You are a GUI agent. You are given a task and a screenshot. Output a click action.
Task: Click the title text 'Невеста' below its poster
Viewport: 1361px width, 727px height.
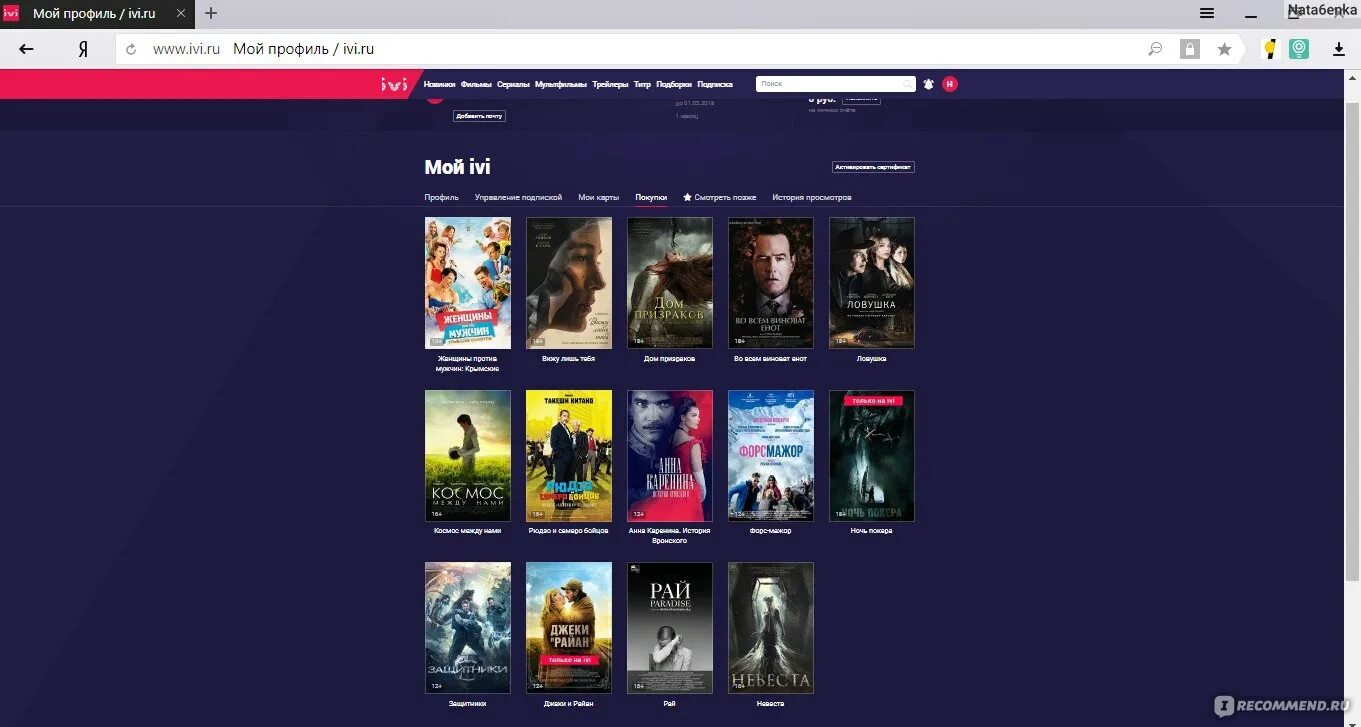tap(770, 704)
